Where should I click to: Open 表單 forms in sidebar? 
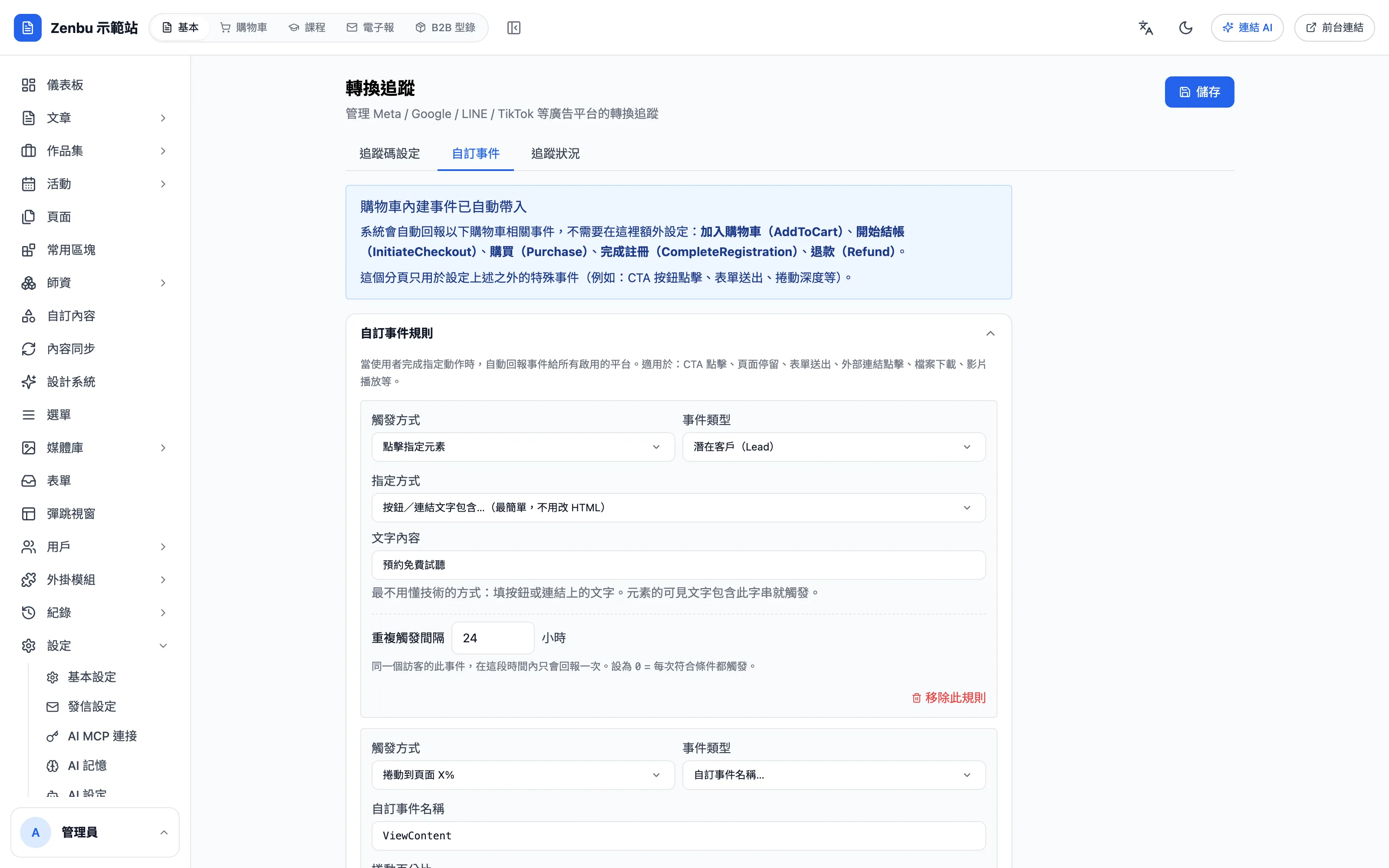pyautogui.click(x=95, y=481)
